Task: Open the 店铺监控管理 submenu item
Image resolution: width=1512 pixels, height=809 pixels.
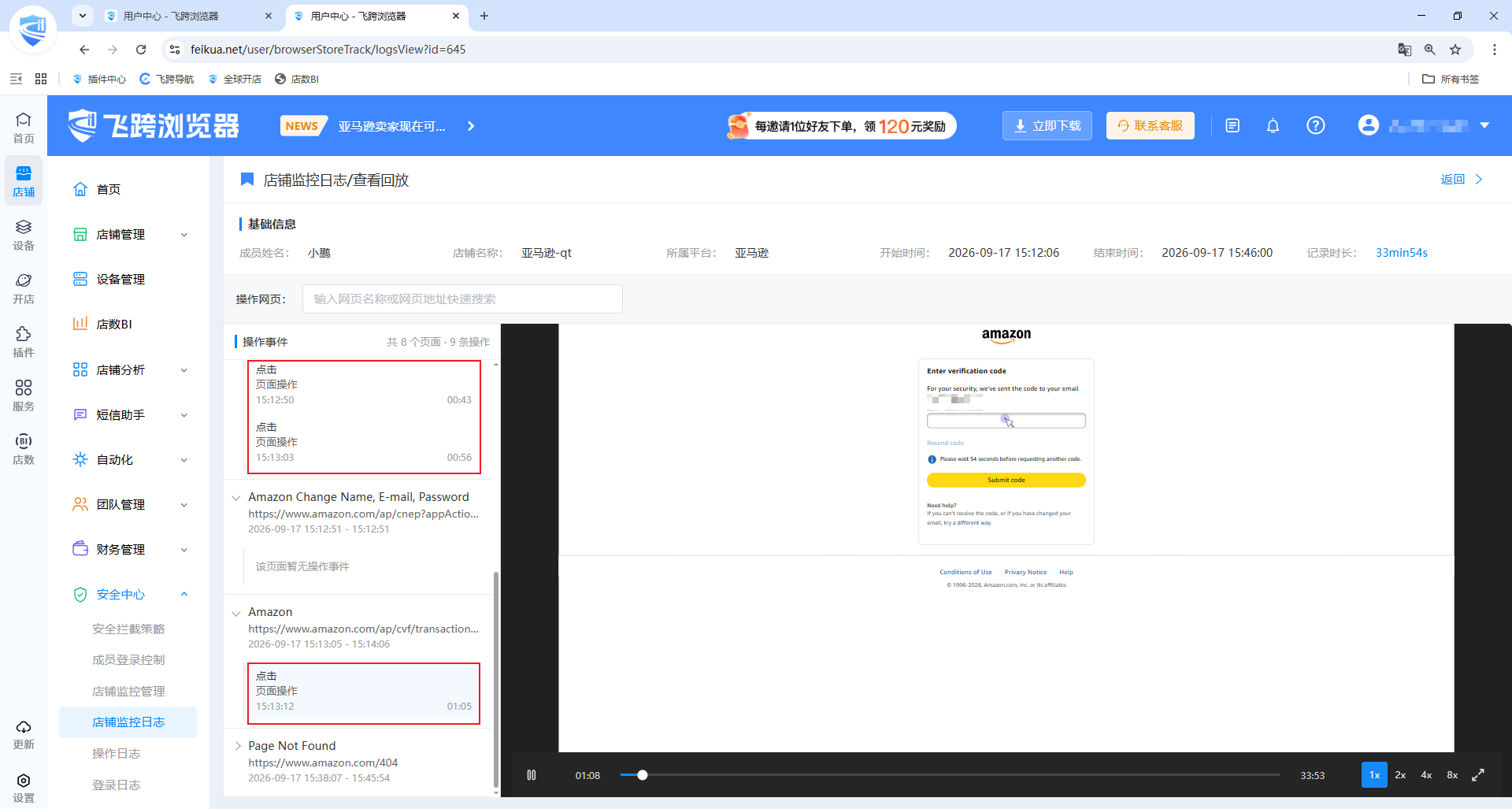Action: pyautogui.click(x=128, y=692)
